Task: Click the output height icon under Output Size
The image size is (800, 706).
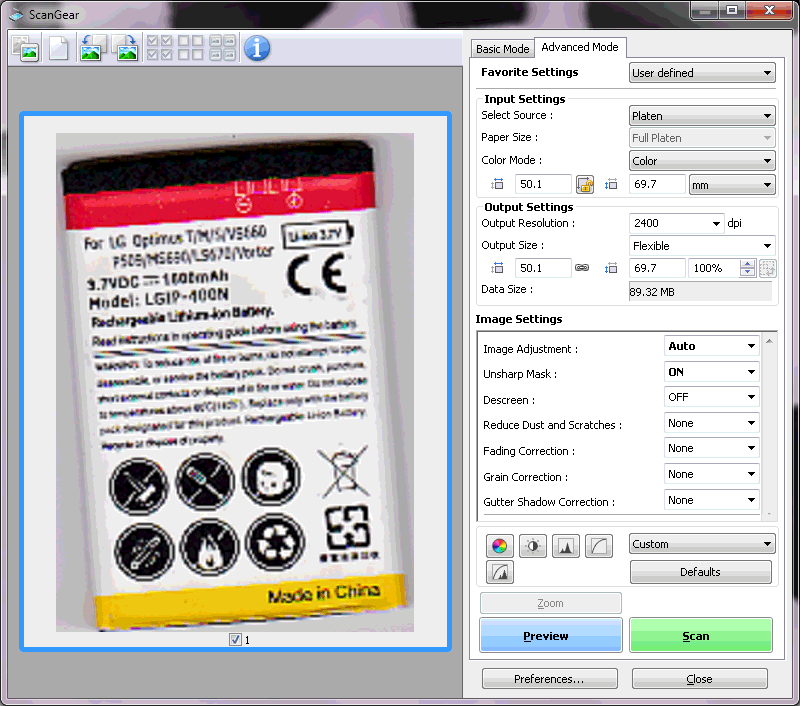Action: pyautogui.click(x=611, y=268)
